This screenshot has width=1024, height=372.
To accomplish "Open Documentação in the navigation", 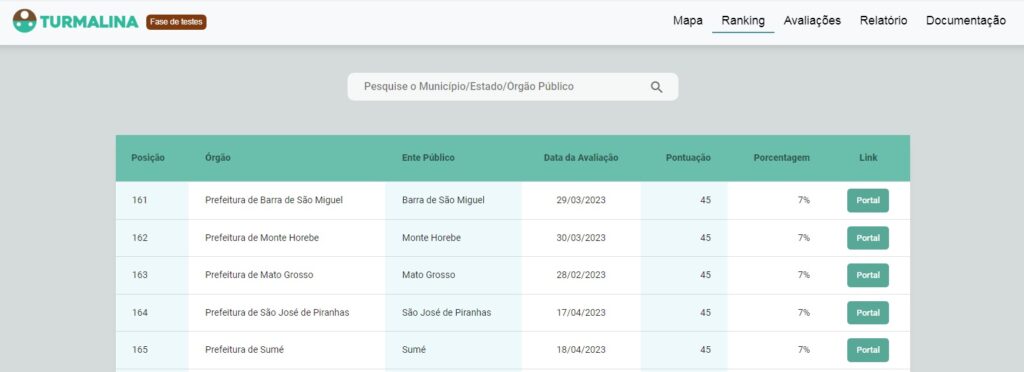I will (x=966, y=20).
